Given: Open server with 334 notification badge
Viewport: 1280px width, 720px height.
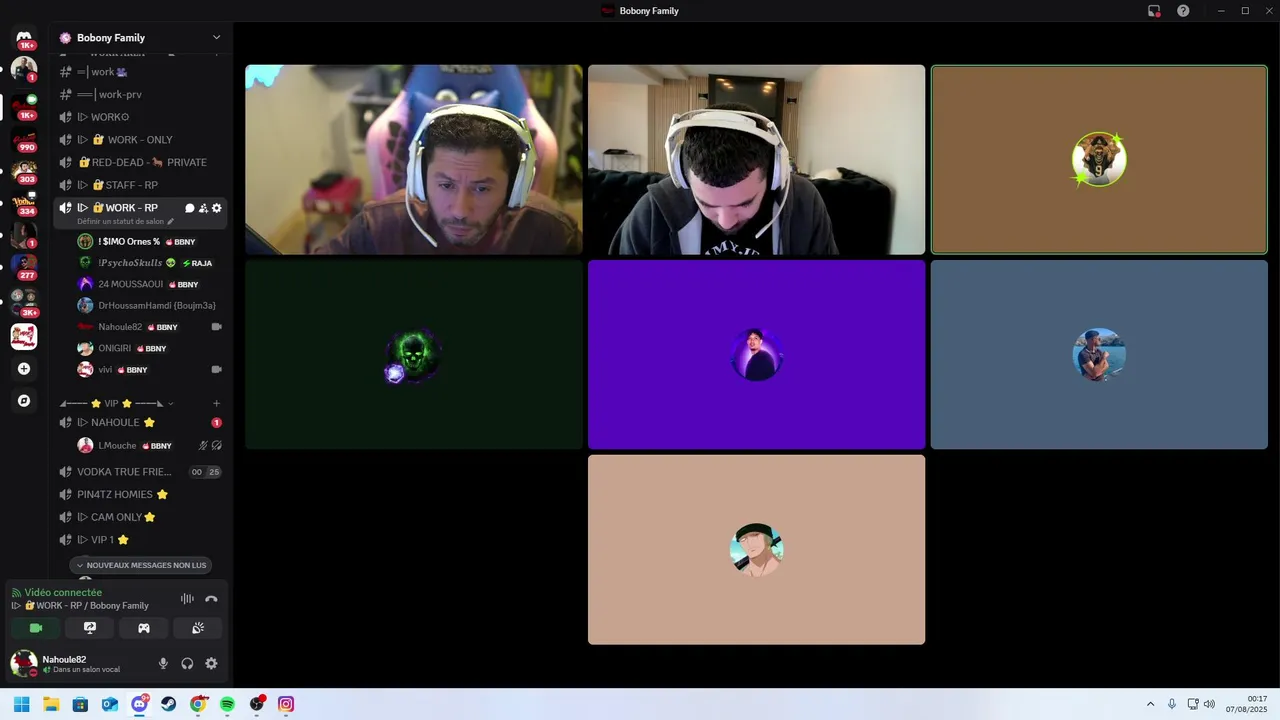Looking at the screenshot, I should pos(24,204).
